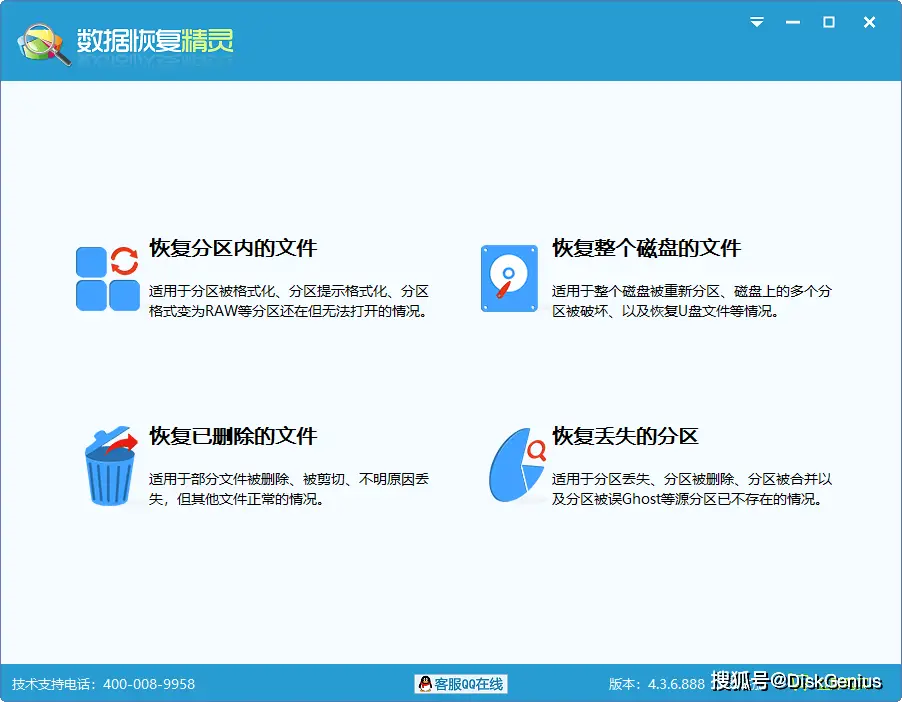
Task: Click the magnifying glass app logo top-left
Action: click(x=40, y=42)
